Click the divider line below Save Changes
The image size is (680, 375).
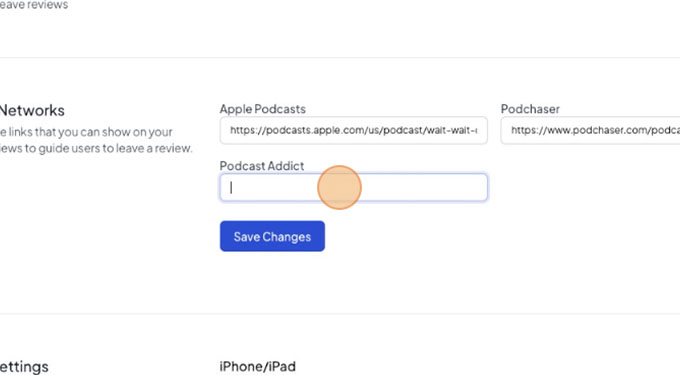(x=340, y=313)
